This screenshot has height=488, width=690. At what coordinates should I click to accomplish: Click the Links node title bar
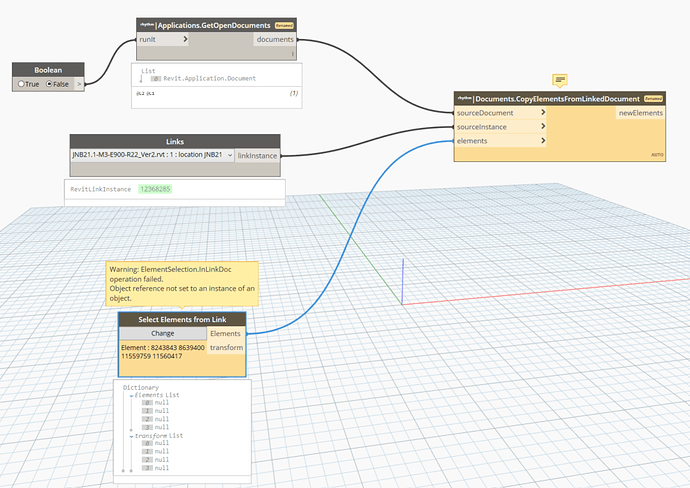pos(175,141)
